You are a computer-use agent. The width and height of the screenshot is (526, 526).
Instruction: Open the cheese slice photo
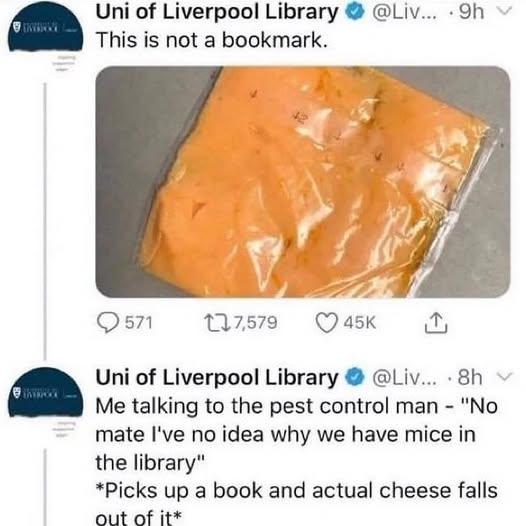303,182
